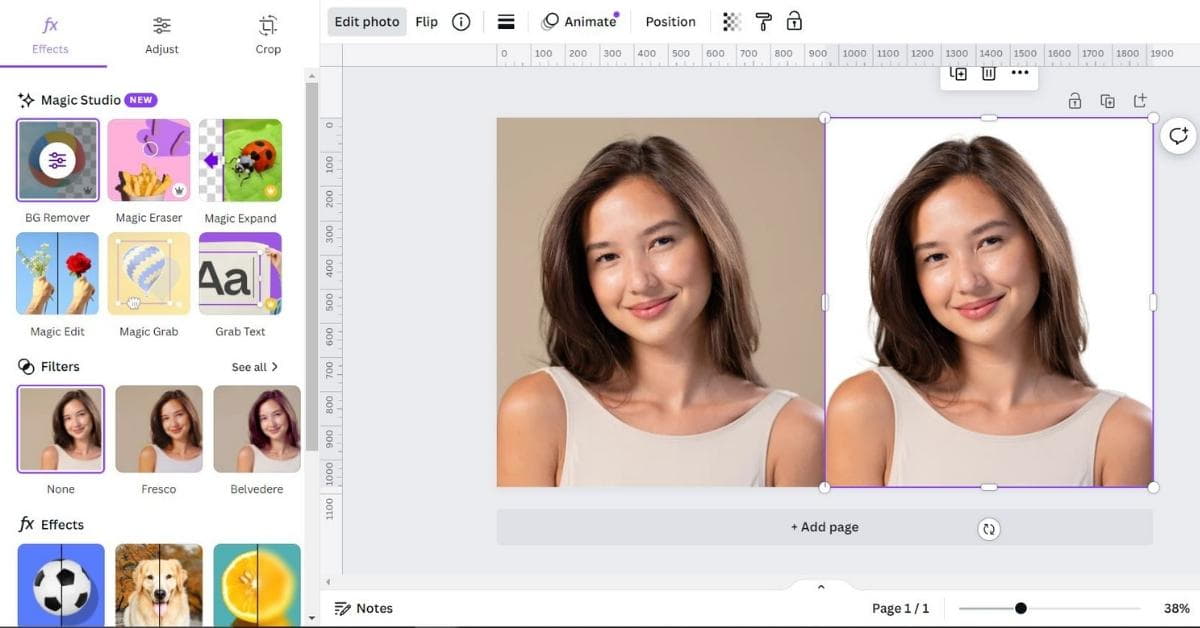Click the Animate button
The image size is (1200, 628).
580,22
